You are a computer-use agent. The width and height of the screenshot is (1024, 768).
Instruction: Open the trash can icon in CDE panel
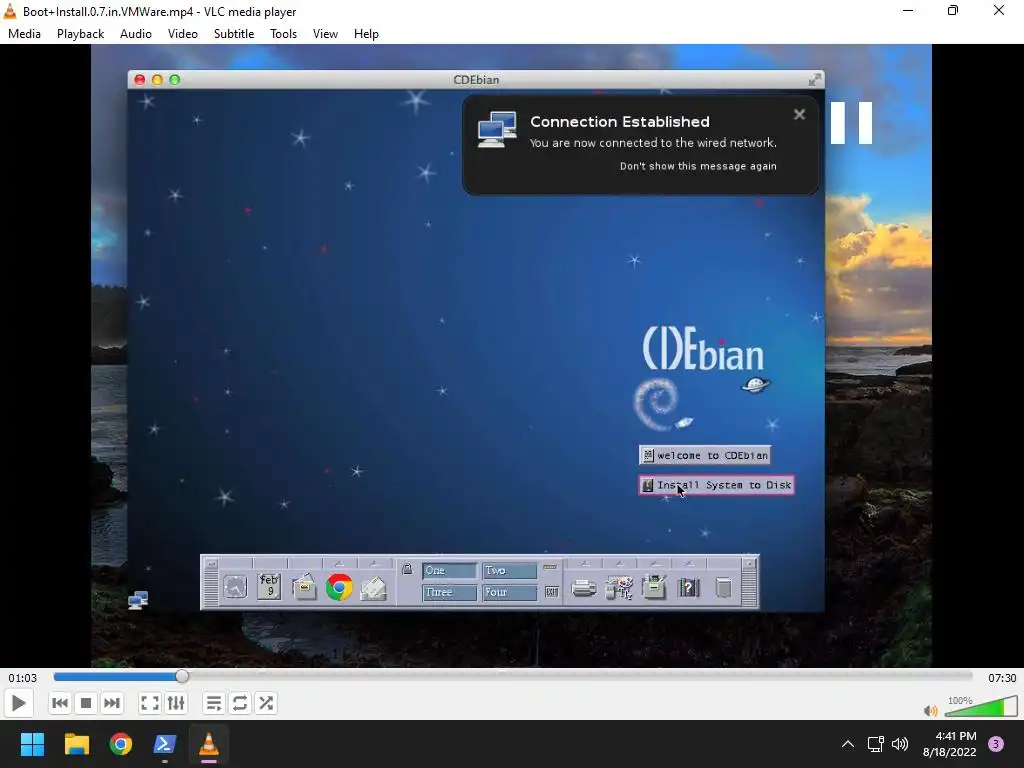723,587
